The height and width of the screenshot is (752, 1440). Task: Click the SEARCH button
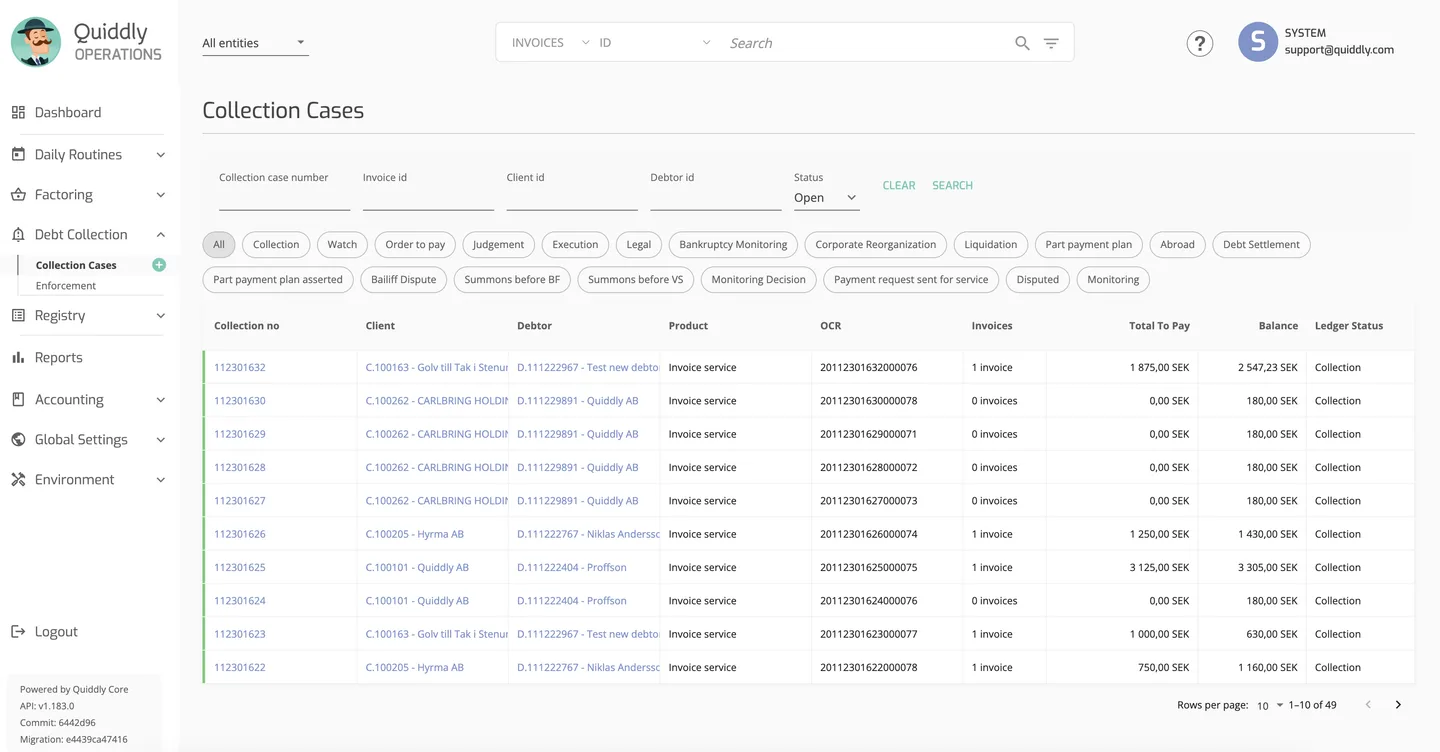click(952, 185)
